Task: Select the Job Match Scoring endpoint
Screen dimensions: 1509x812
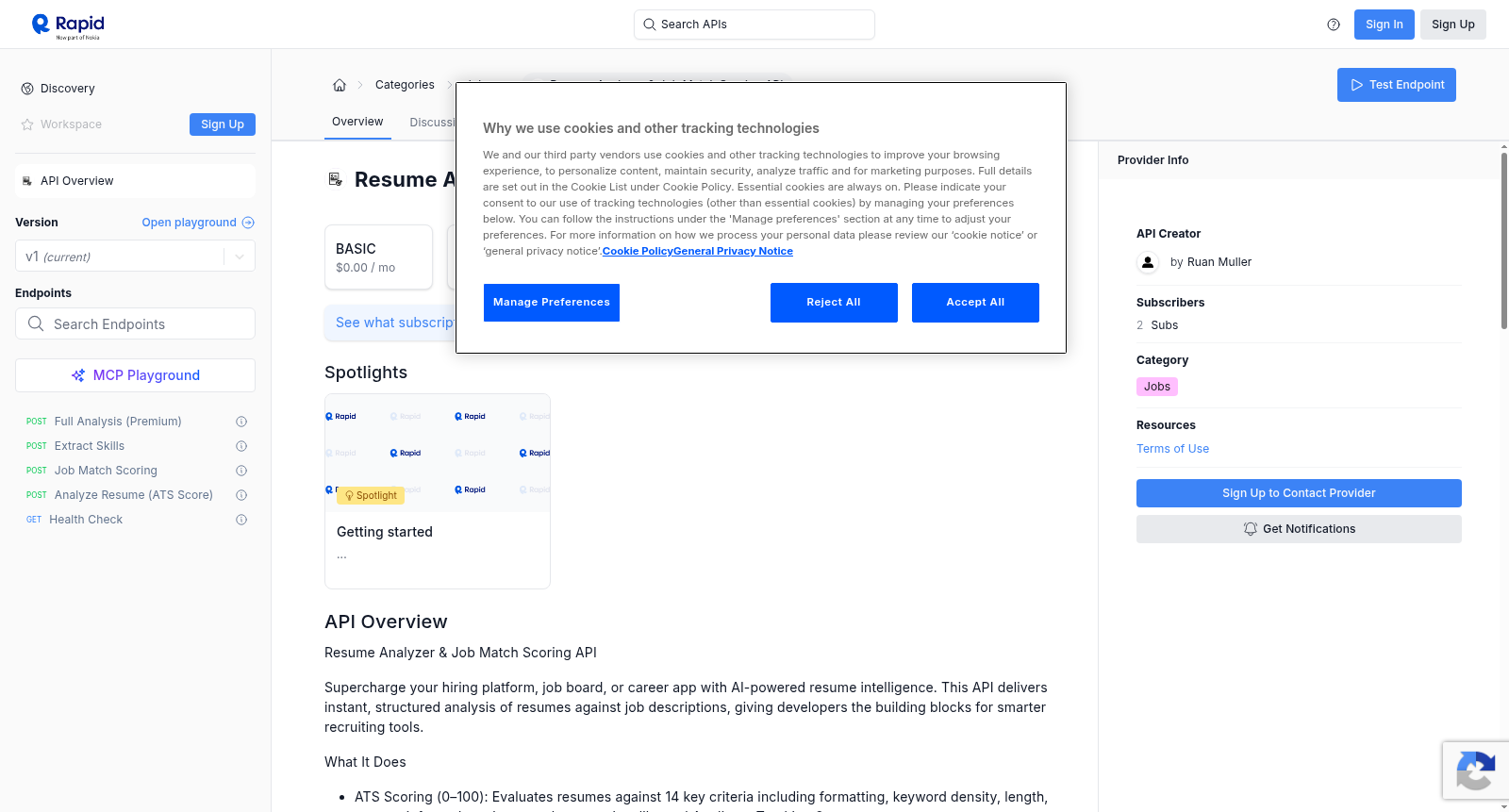Action: pyautogui.click(x=106, y=471)
